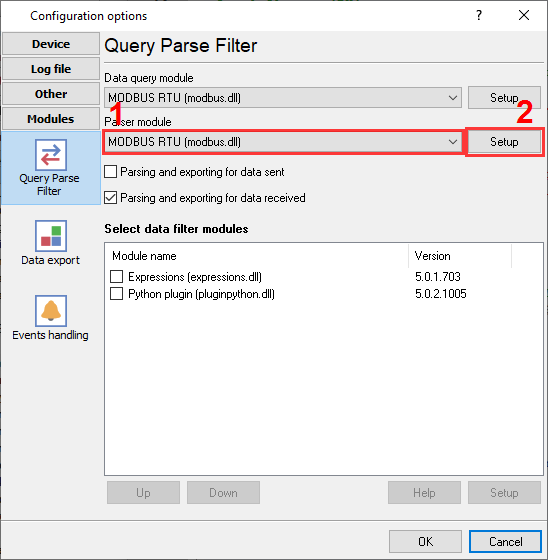The width and height of the screenshot is (548, 560).
Task: Check the Expressions (expressions.dll) module
Action: [x=116, y=276]
